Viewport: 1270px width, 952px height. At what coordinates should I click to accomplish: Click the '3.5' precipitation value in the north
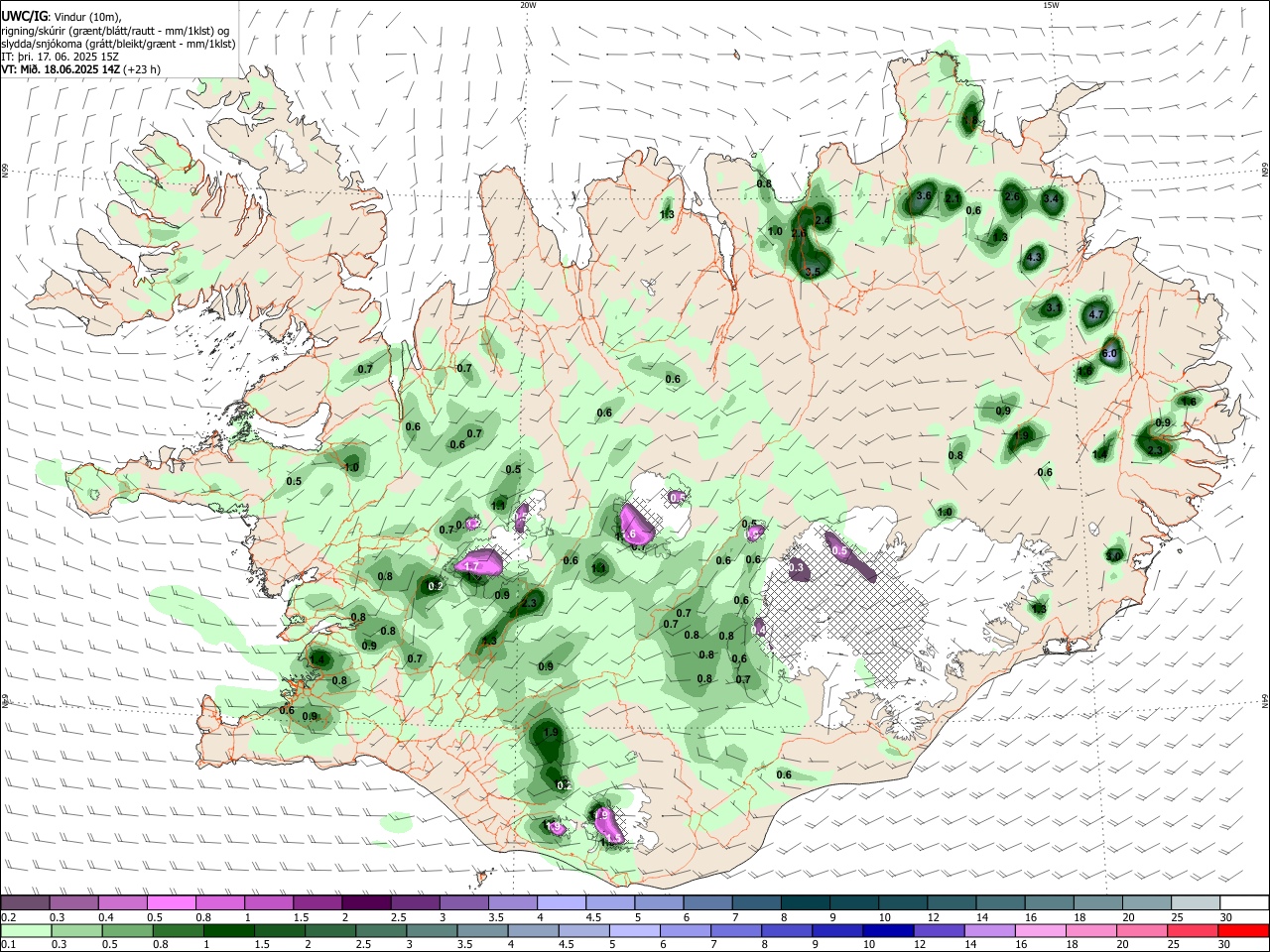coord(814,271)
